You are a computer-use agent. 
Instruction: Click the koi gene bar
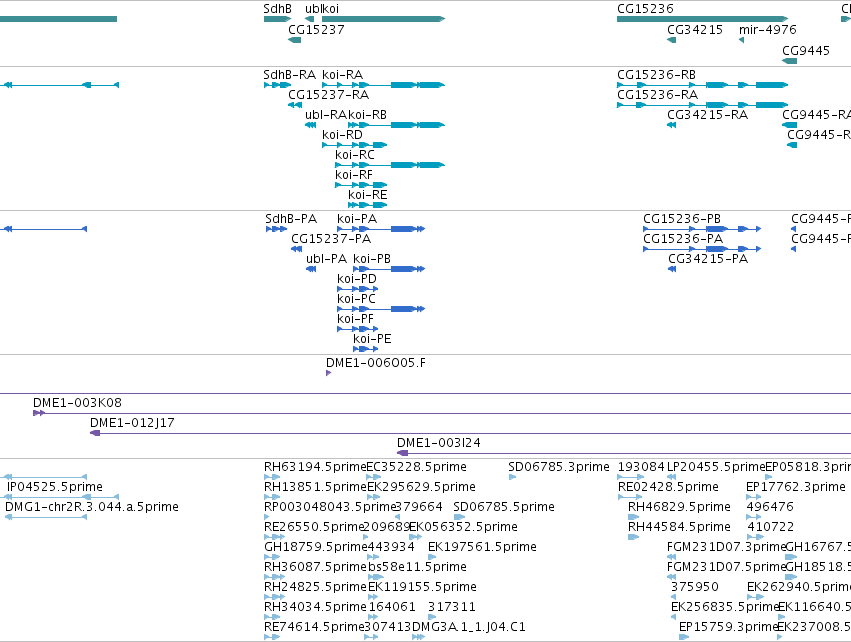click(x=383, y=19)
